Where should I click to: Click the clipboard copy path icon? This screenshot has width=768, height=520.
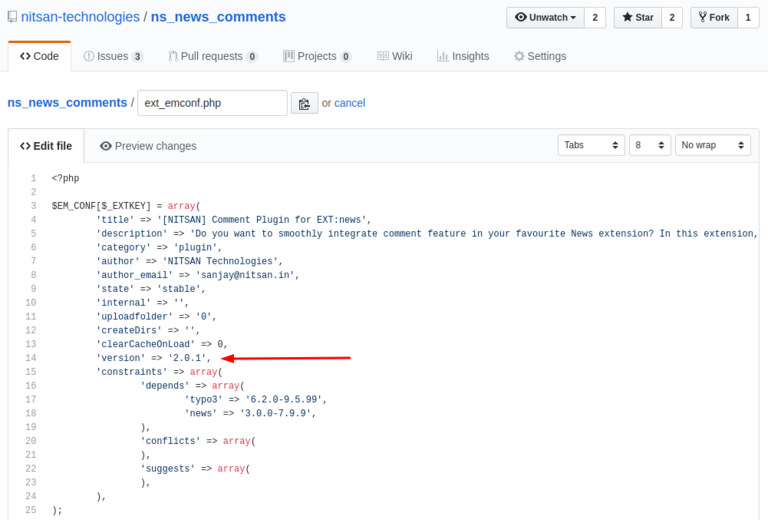[304, 103]
